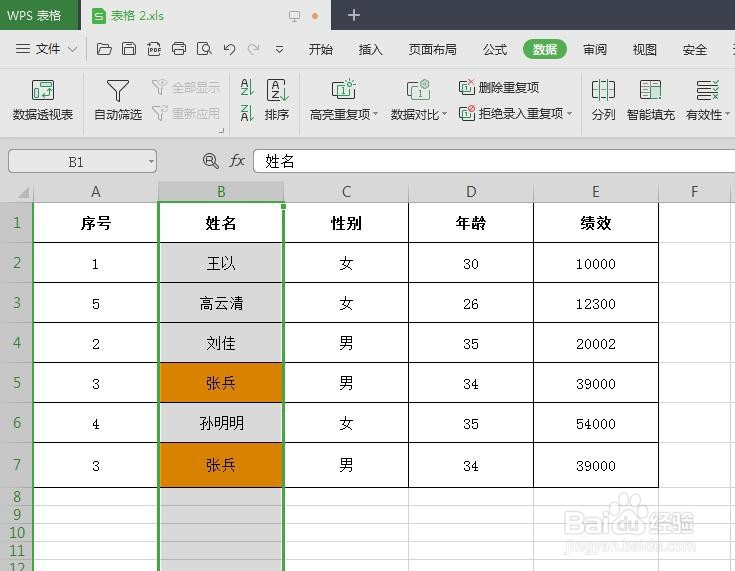Select column C header

346,192
